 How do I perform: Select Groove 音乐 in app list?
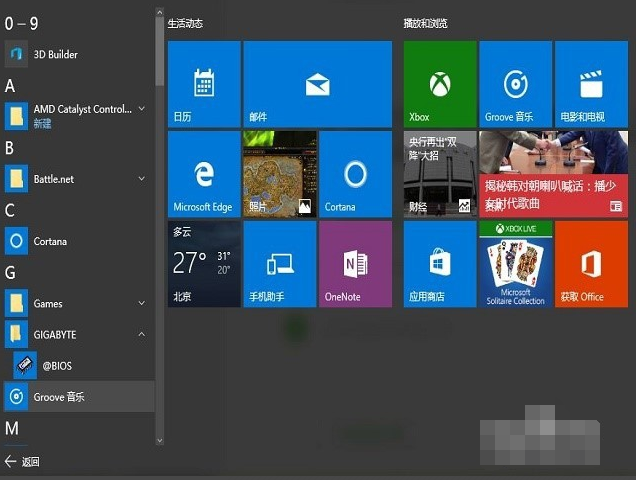pos(60,397)
